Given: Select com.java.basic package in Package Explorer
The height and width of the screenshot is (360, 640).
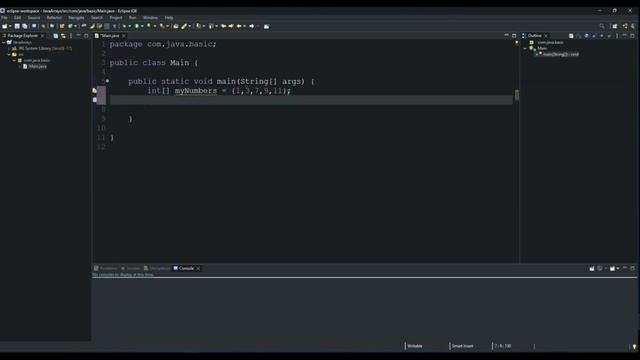Looking at the screenshot, I should (37, 60).
